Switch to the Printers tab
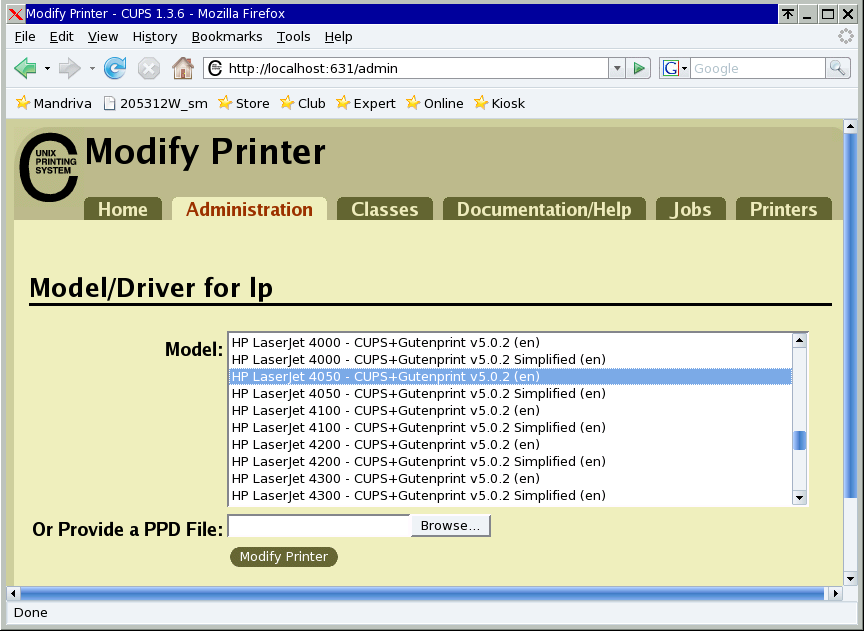 (x=783, y=209)
